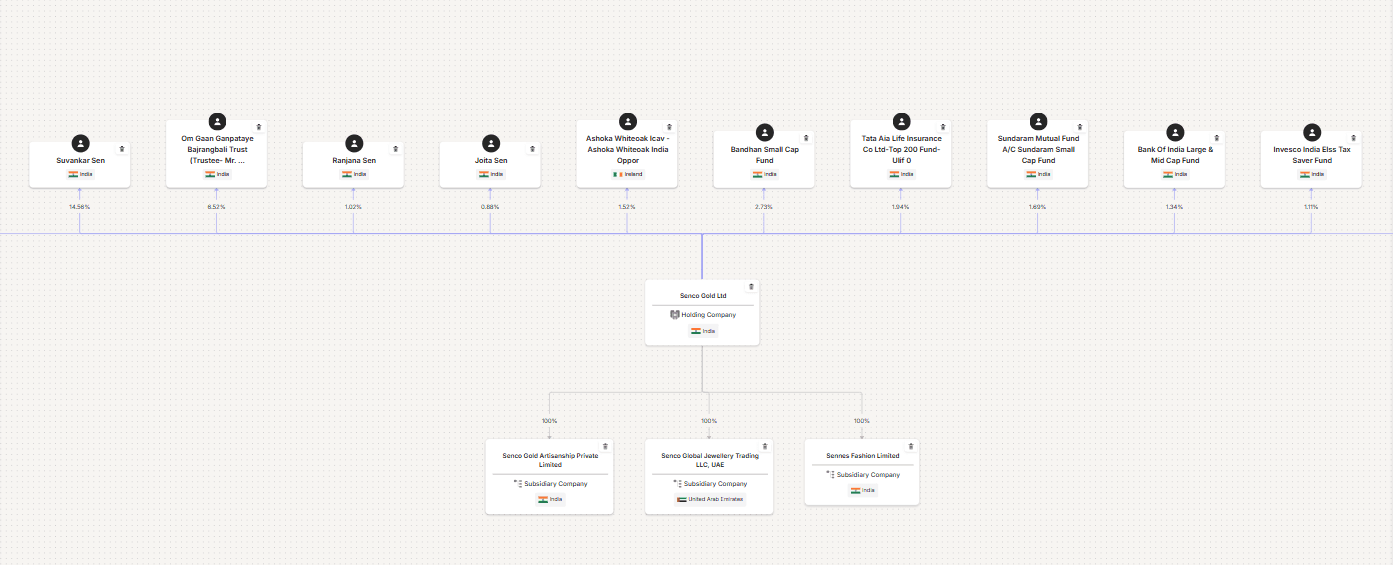Viewport: 1395px width, 565px height.
Task: Delete the Senco Gold Ltd node
Action: (751, 286)
